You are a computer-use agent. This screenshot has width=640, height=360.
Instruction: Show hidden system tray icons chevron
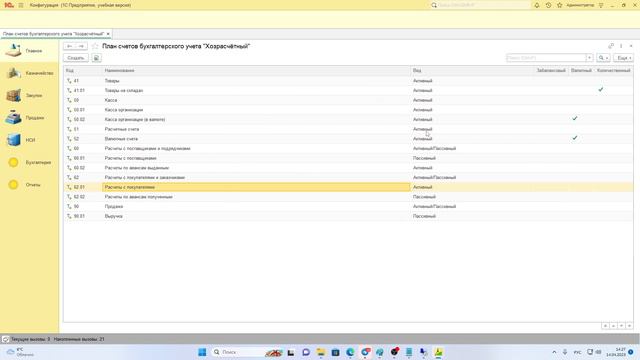pyautogui.click(x=554, y=352)
